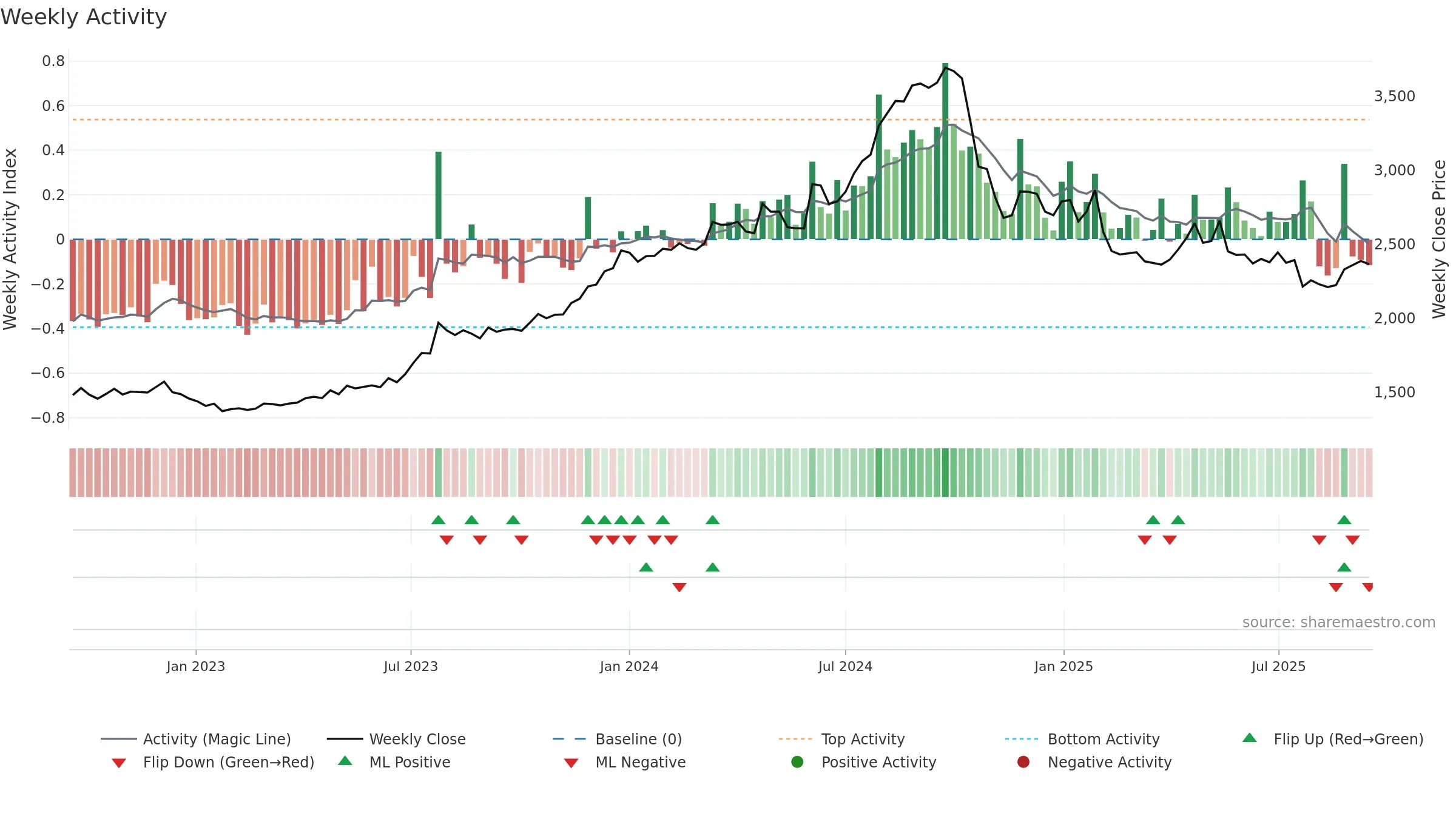Click the blue dashed Baseline legend line
The width and height of the screenshot is (1456, 819).
tap(570, 739)
